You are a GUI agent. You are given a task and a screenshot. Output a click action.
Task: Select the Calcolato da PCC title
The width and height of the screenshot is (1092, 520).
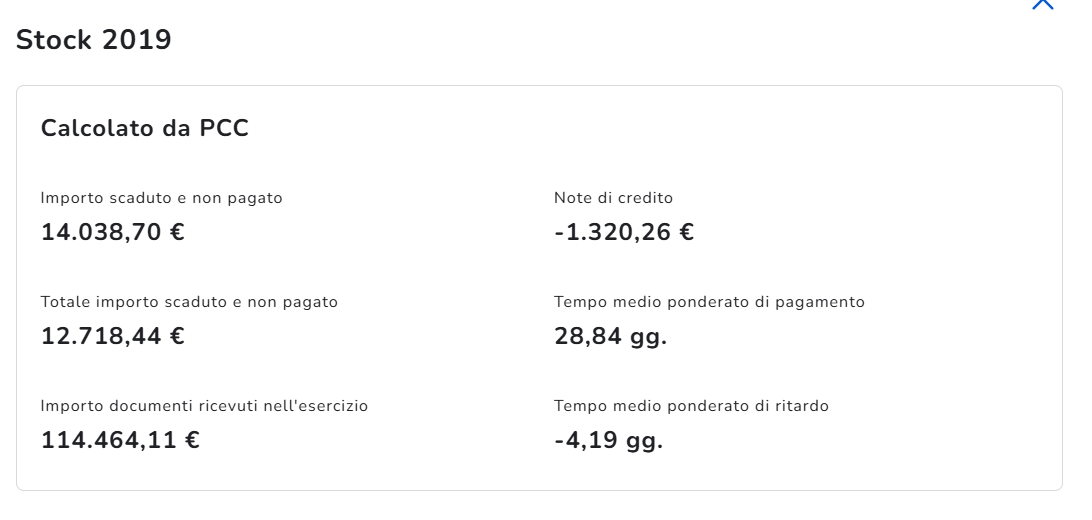(144, 128)
